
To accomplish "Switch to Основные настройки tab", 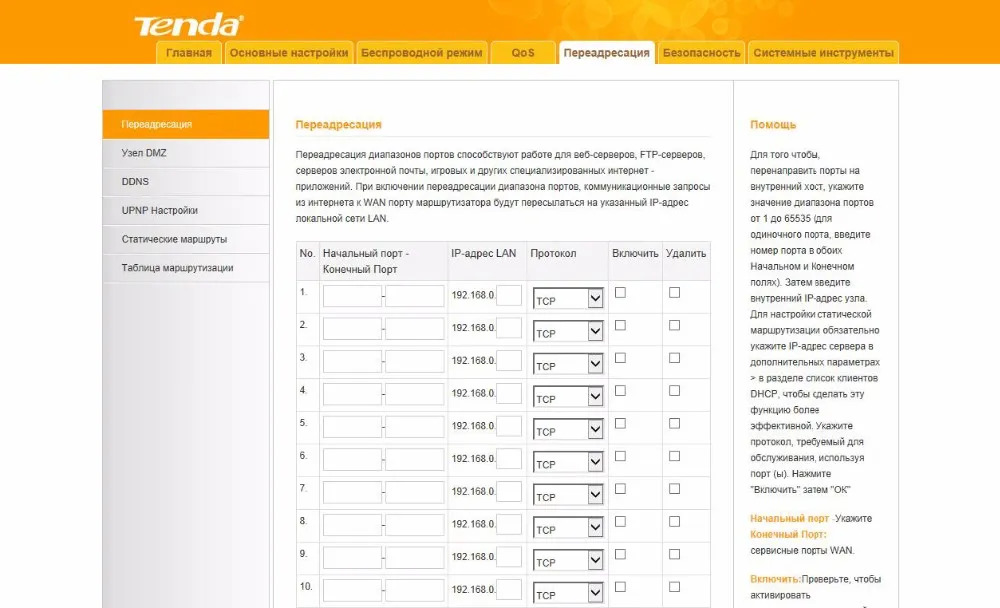I will [289, 53].
